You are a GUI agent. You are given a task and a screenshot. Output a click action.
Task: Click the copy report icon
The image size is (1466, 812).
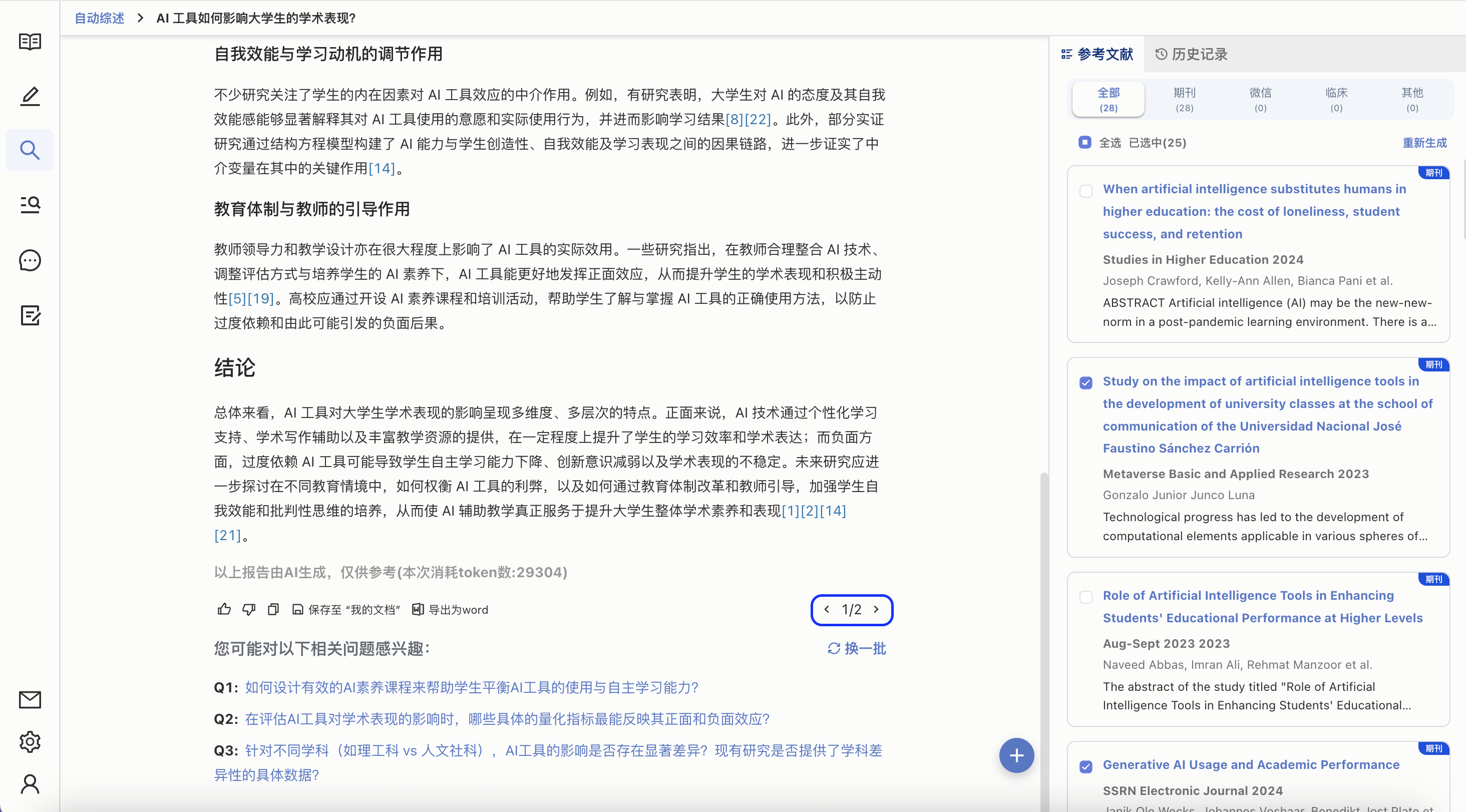coord(273,609)
